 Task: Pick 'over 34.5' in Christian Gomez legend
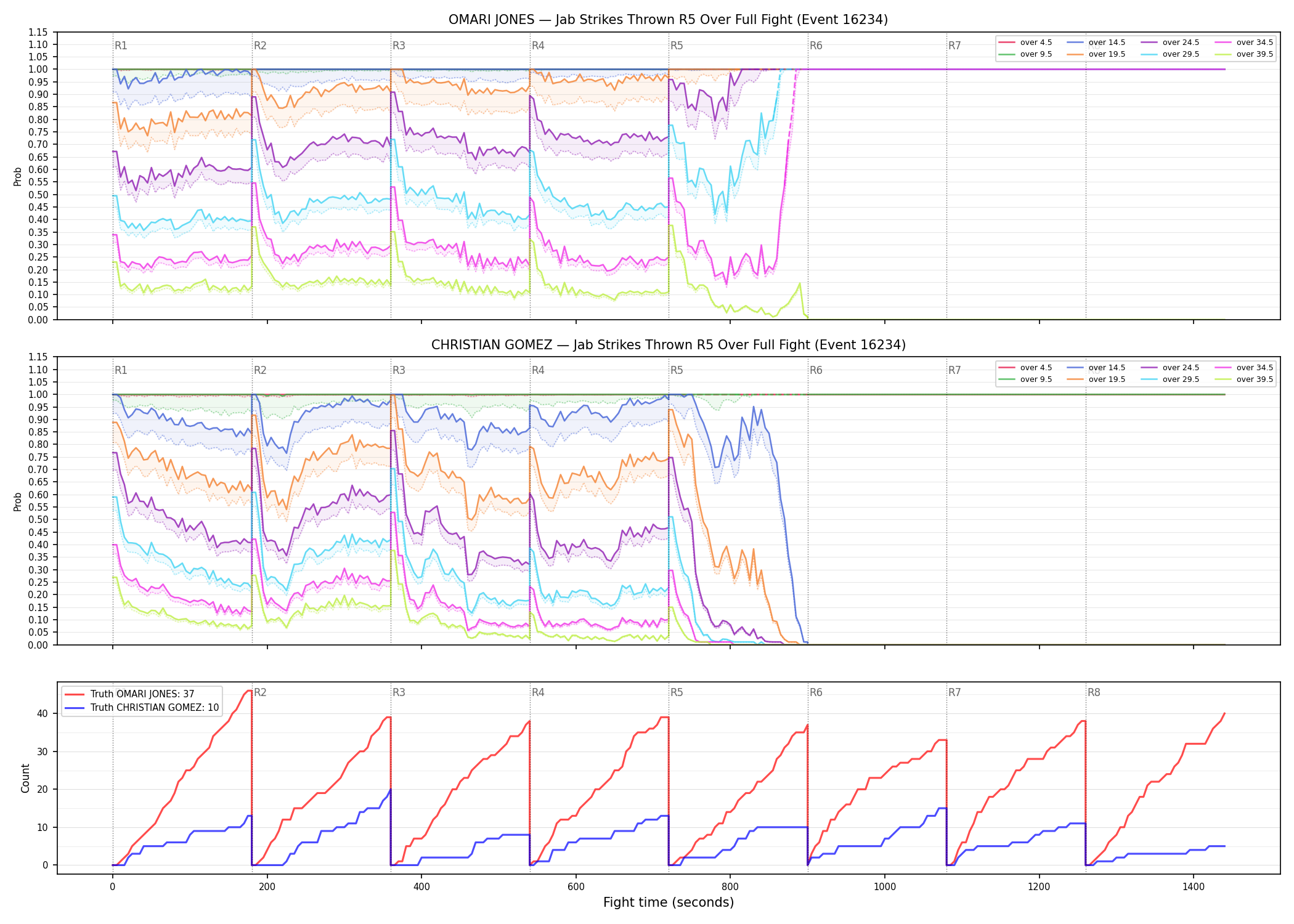(1244, 368)
